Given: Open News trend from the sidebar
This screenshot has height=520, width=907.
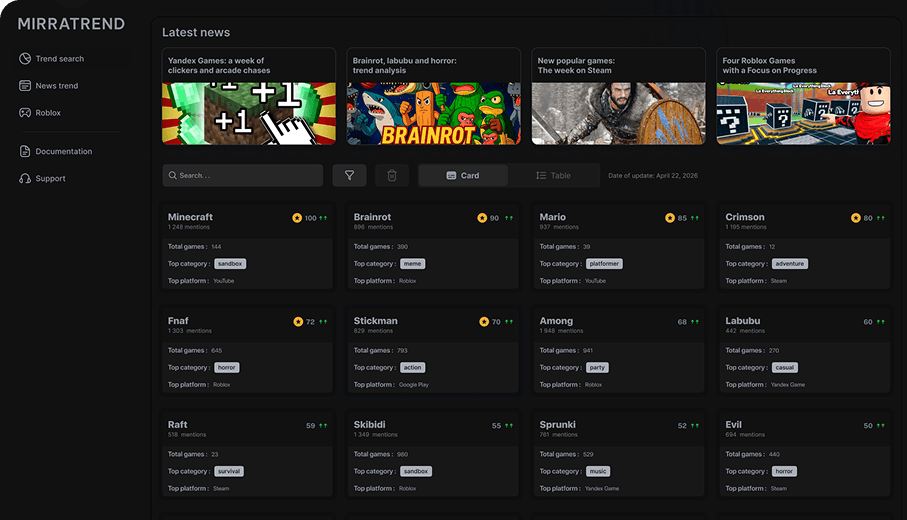Looking at the screenshot, I should (x=57, y=86).
